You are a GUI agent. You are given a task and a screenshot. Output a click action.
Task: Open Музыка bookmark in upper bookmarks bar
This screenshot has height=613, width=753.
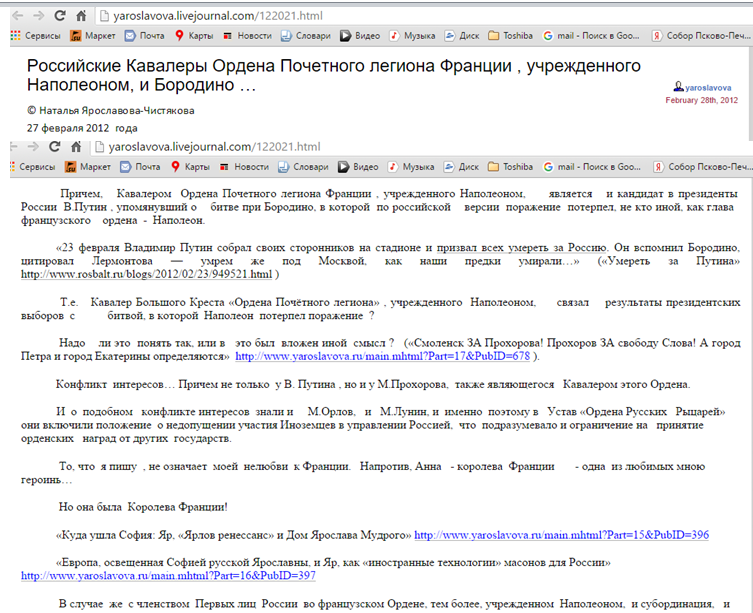[x=413, y=36]
